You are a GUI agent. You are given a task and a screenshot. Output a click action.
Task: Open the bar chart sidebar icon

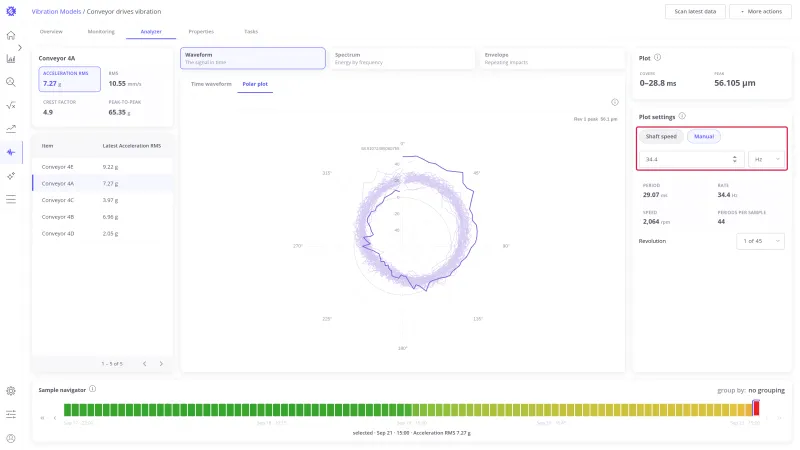click(x=11, y=59)
